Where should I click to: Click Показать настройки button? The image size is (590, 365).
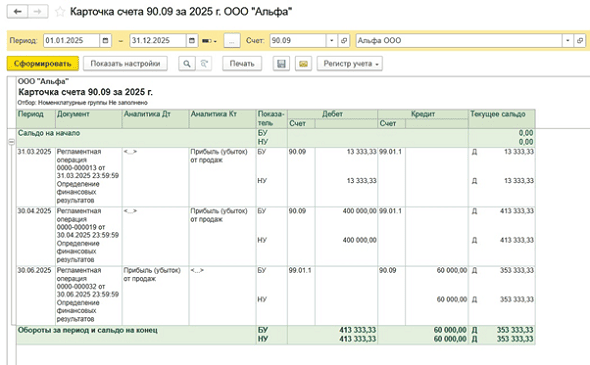pos(125,64)
